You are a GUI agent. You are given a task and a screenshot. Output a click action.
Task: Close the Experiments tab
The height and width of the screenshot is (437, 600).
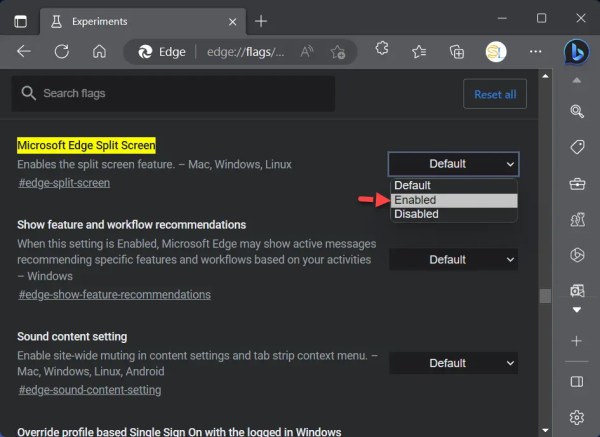point(232,22)
